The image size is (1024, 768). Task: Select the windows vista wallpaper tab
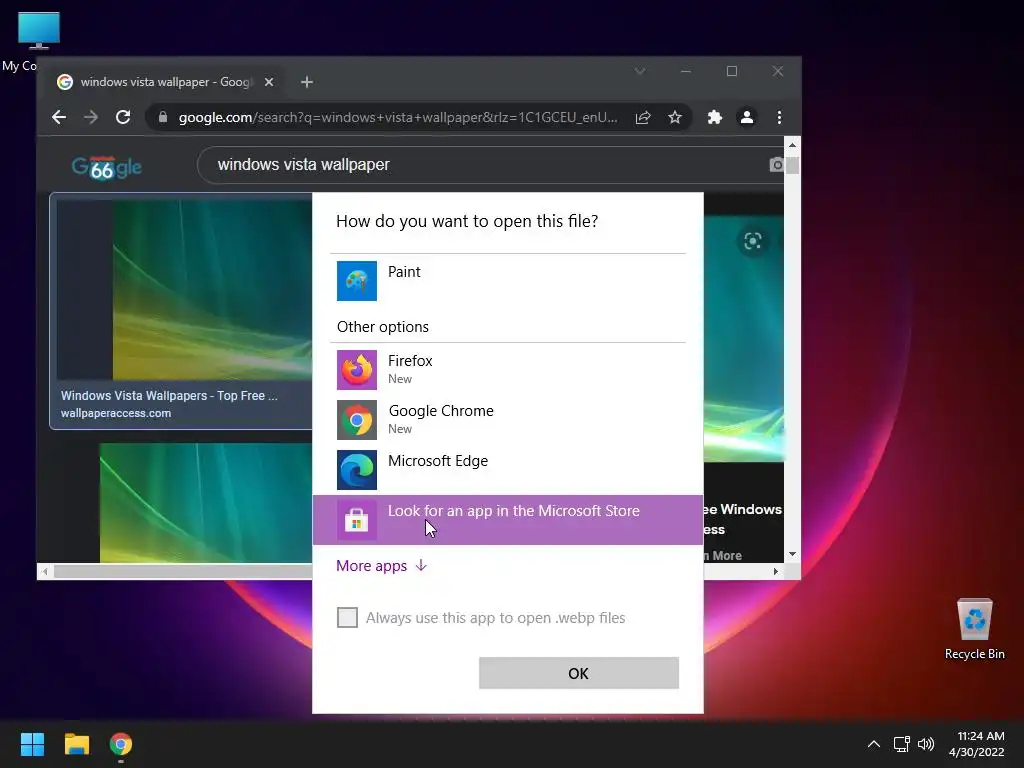[166, 82]
